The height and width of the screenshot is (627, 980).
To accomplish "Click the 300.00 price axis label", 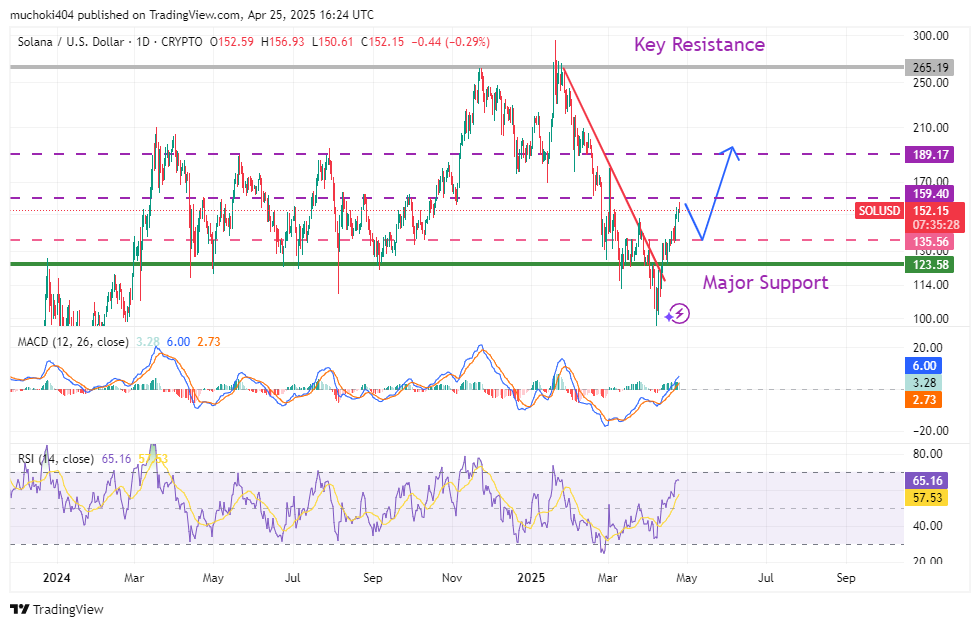I will (931, 36).
